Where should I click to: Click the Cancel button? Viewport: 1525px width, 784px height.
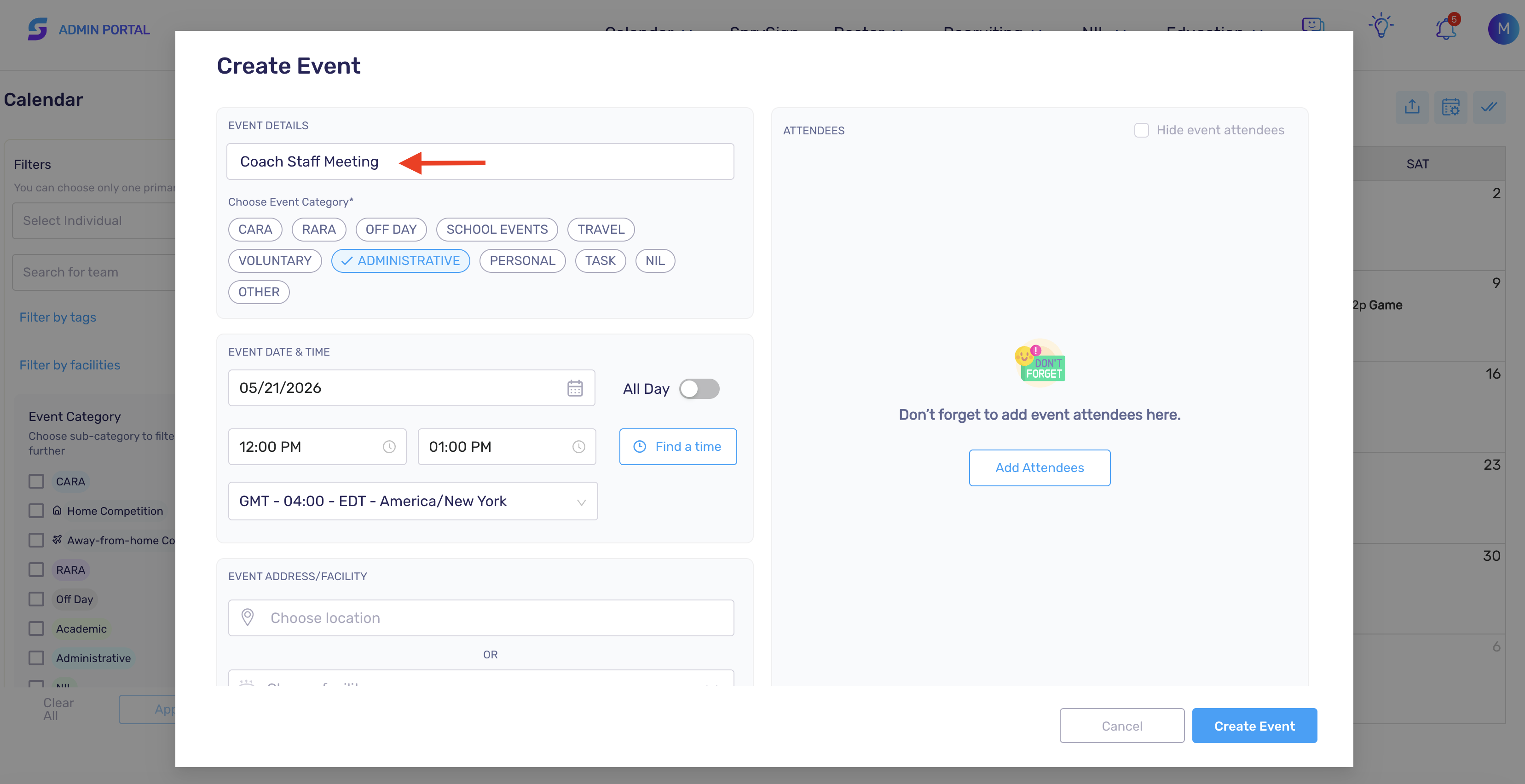tap(1122, 726)
